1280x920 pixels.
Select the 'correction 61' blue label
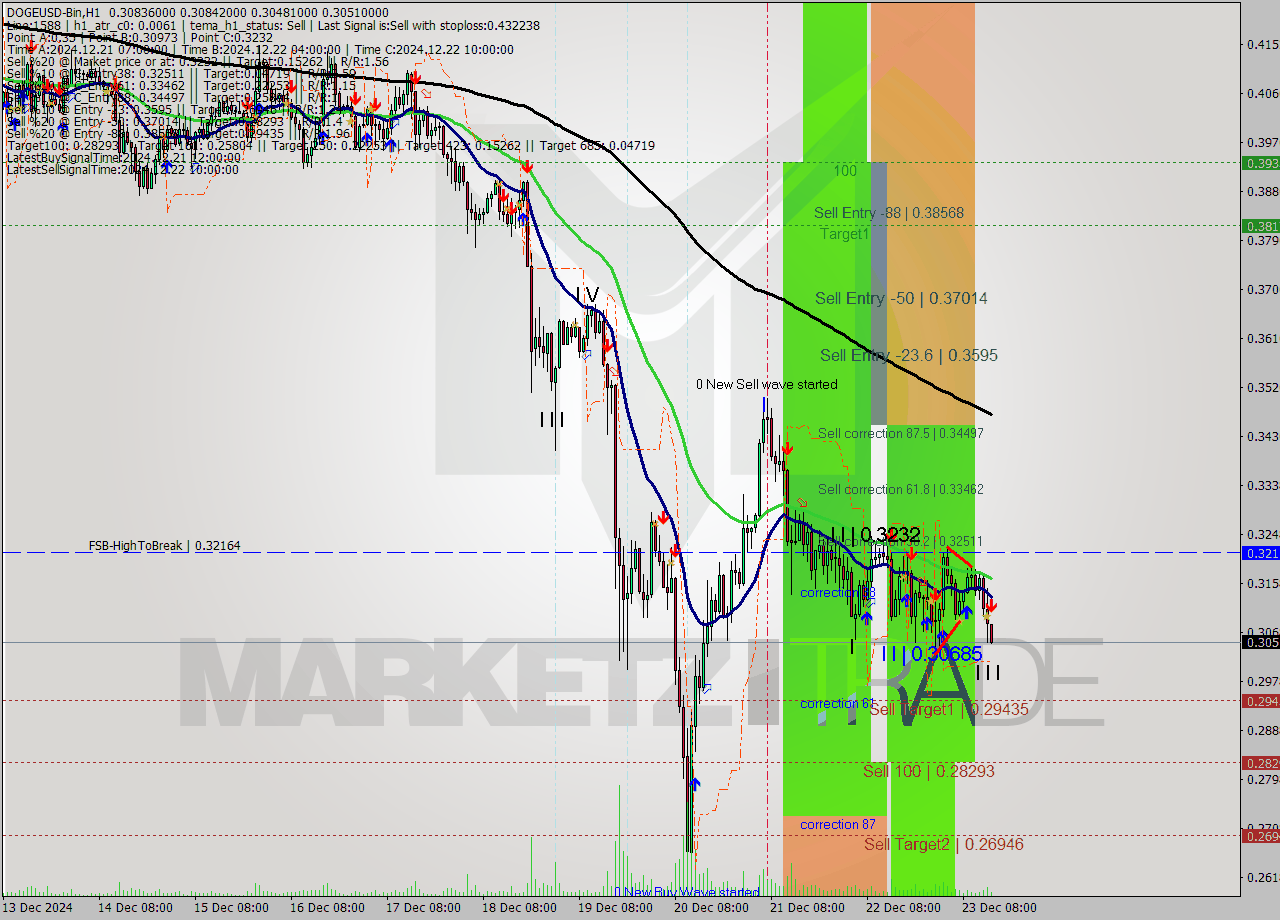[x=838, y=703]
